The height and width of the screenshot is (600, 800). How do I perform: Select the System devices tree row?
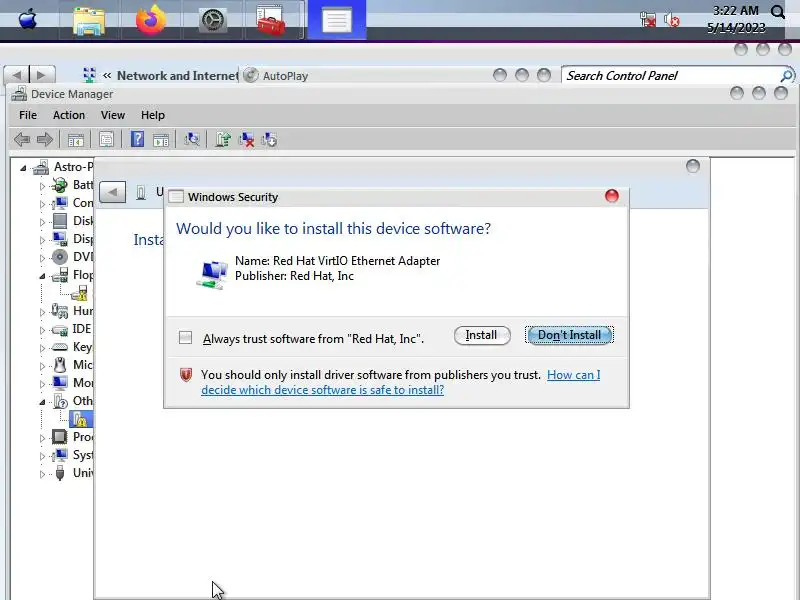(71, 455)
